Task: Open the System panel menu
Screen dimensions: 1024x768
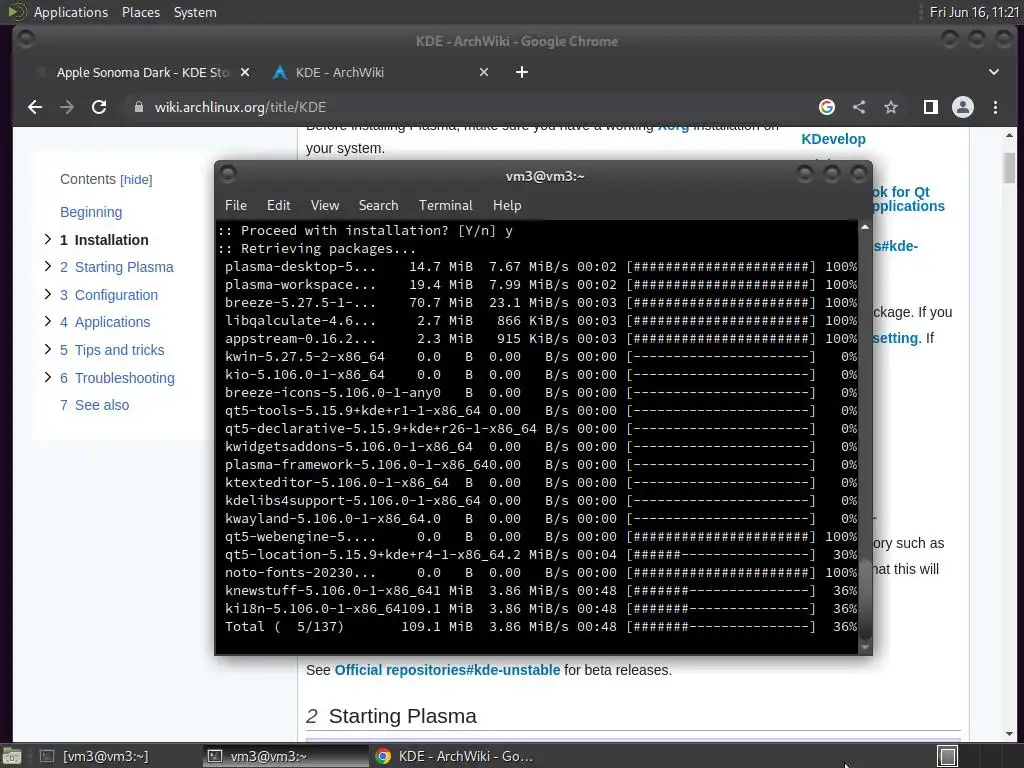Action: pos(195,12)
